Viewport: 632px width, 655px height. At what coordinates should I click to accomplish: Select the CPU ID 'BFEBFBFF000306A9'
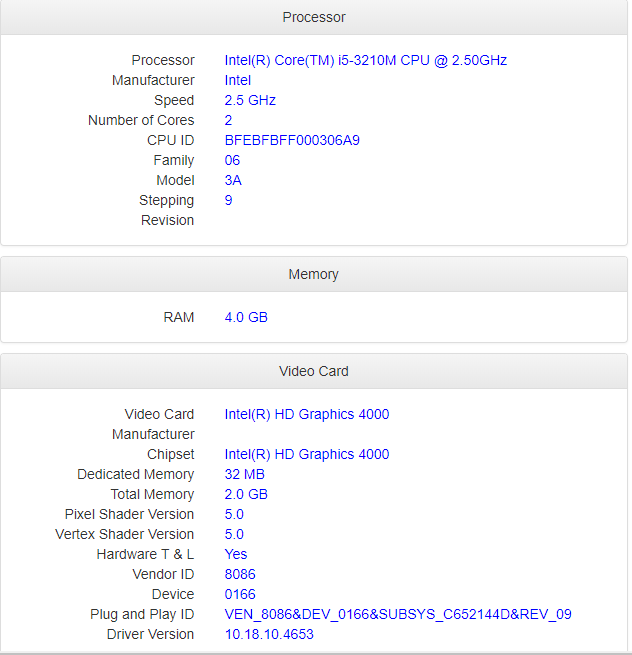click(x=292, y=140)
